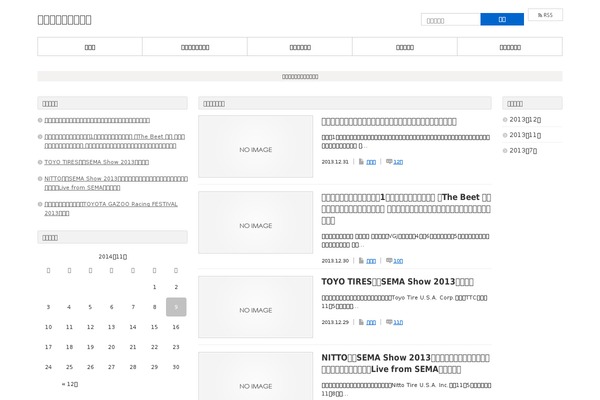Click day 10 in the calendar
This screenshot has height=400, width=600.
click(x=48, y=327)
